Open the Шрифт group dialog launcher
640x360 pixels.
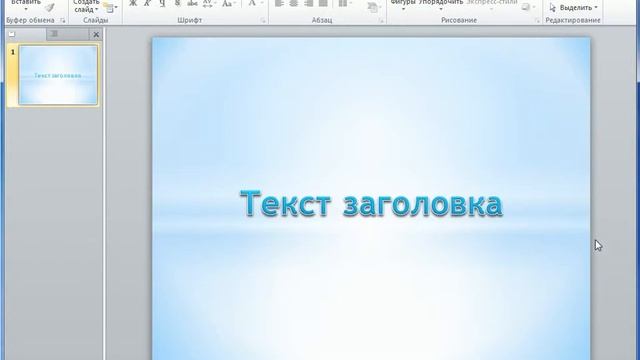tap(263, 20)
